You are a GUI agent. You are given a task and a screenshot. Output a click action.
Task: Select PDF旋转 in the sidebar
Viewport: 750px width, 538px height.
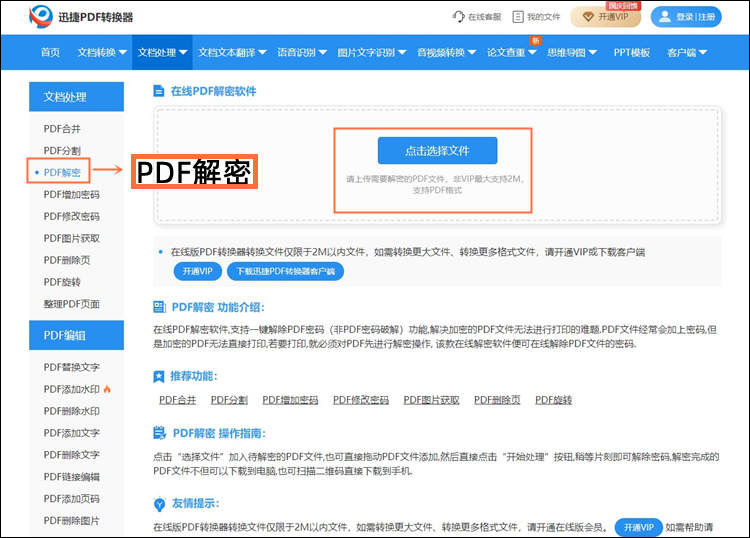click(62, 282)
